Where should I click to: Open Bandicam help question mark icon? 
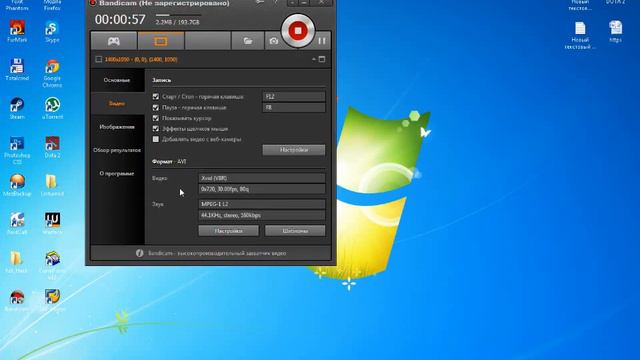click(276, 2)
